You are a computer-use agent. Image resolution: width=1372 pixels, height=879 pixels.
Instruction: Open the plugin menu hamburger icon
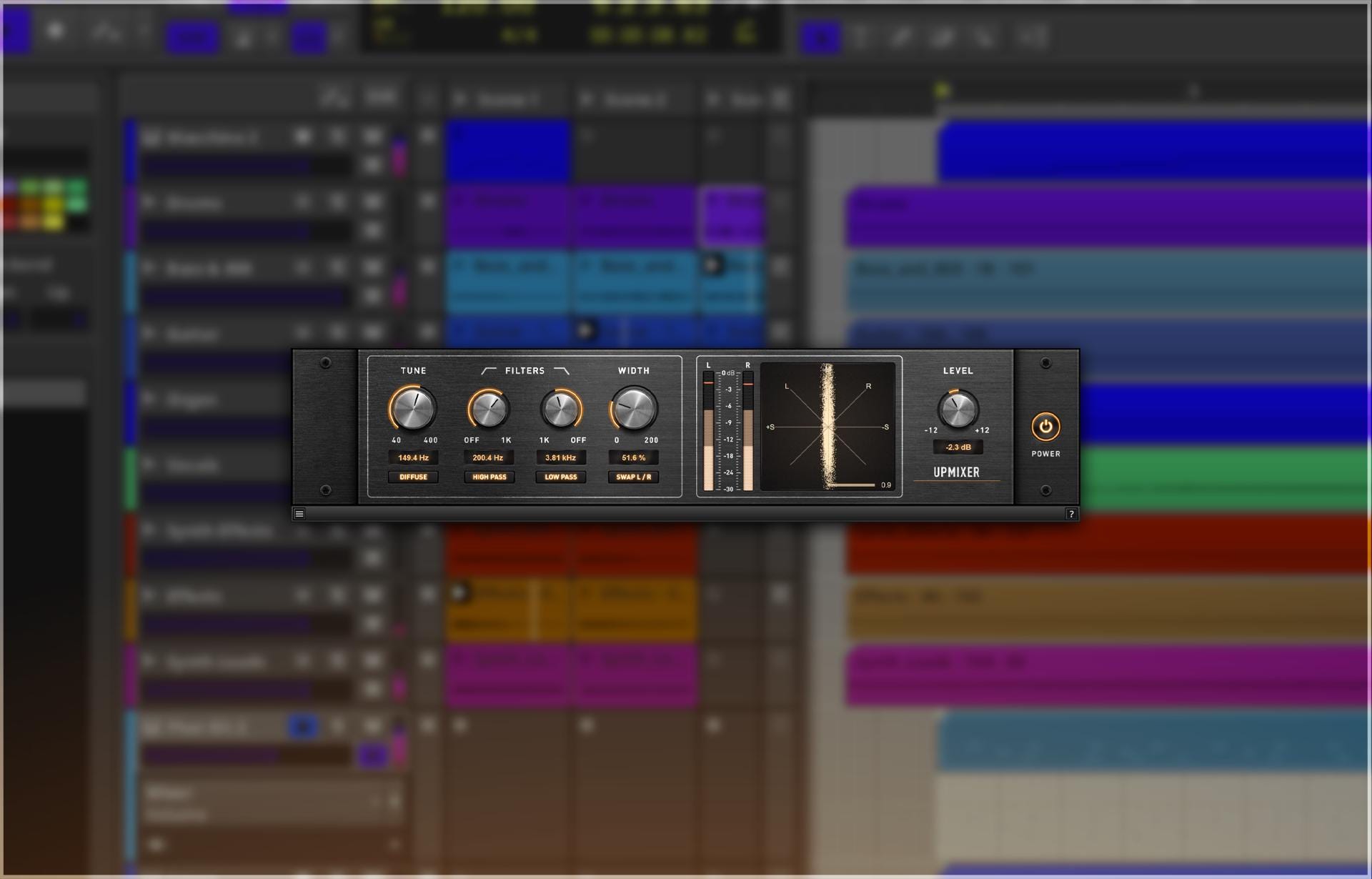click(x=299, y=514)
